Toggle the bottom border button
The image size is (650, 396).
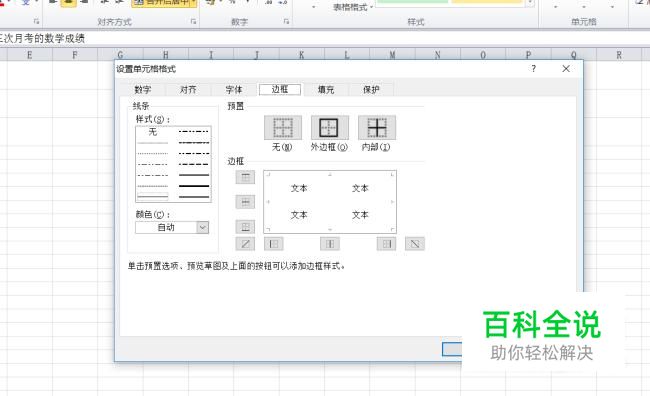(245, 227)
